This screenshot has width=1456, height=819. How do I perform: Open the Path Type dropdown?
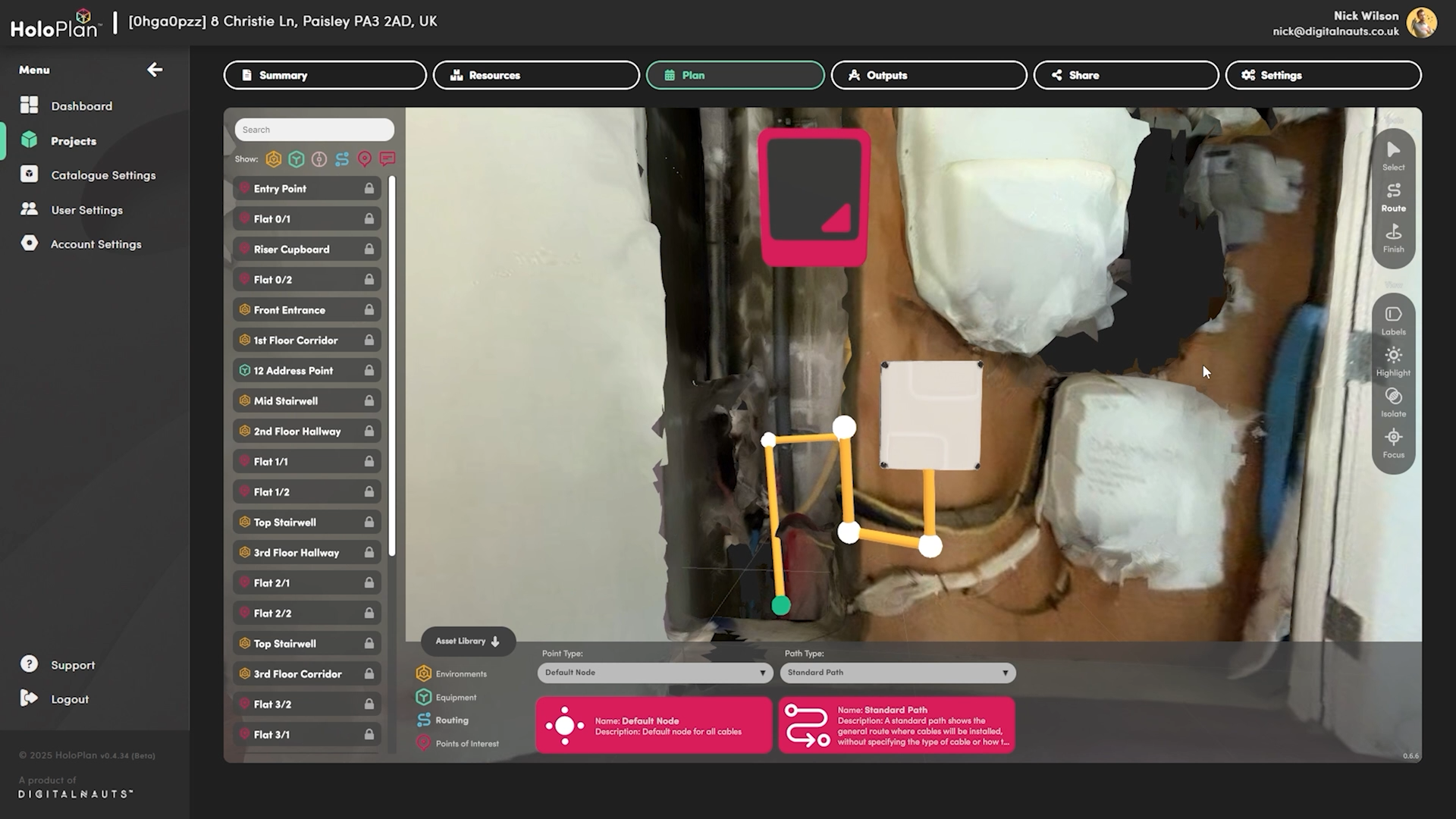click(x=897, y=673)
